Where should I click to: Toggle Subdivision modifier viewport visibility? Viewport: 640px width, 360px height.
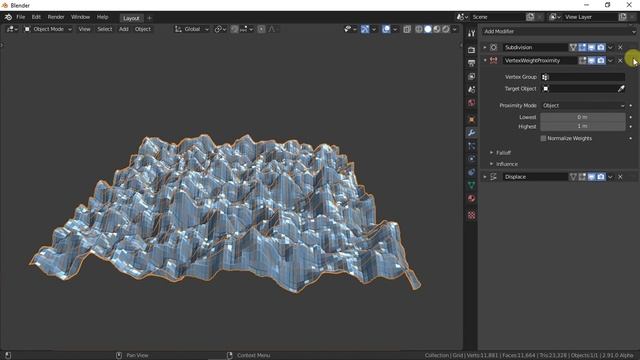[x=591, y=47]
